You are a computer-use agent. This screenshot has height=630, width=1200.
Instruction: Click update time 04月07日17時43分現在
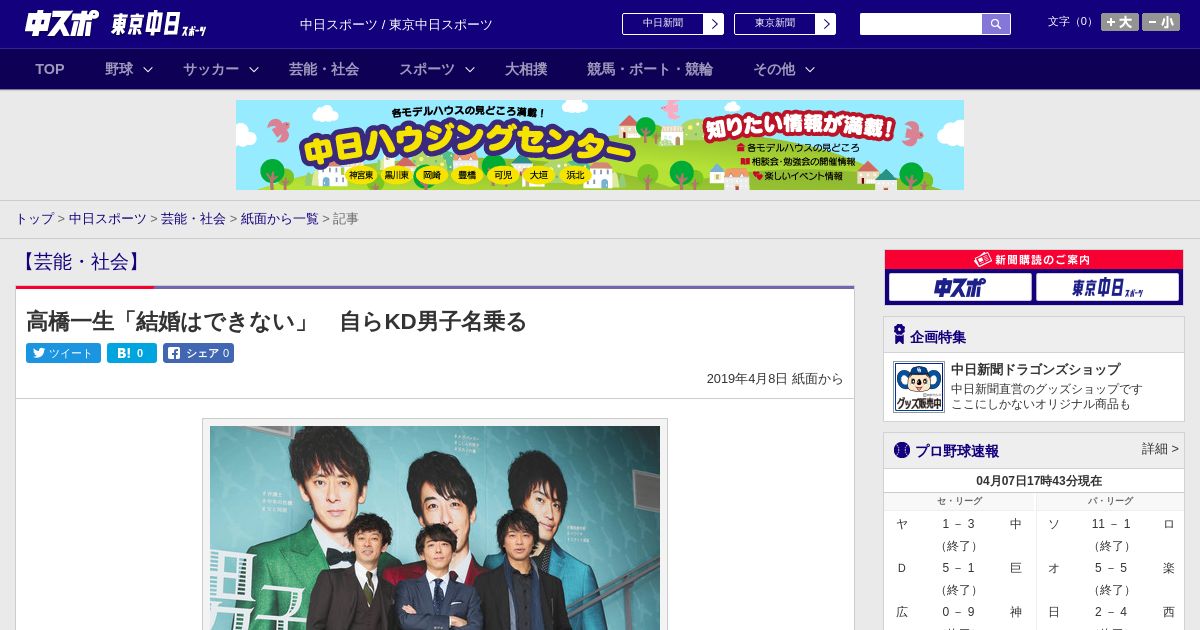(x=1039, y=481)
